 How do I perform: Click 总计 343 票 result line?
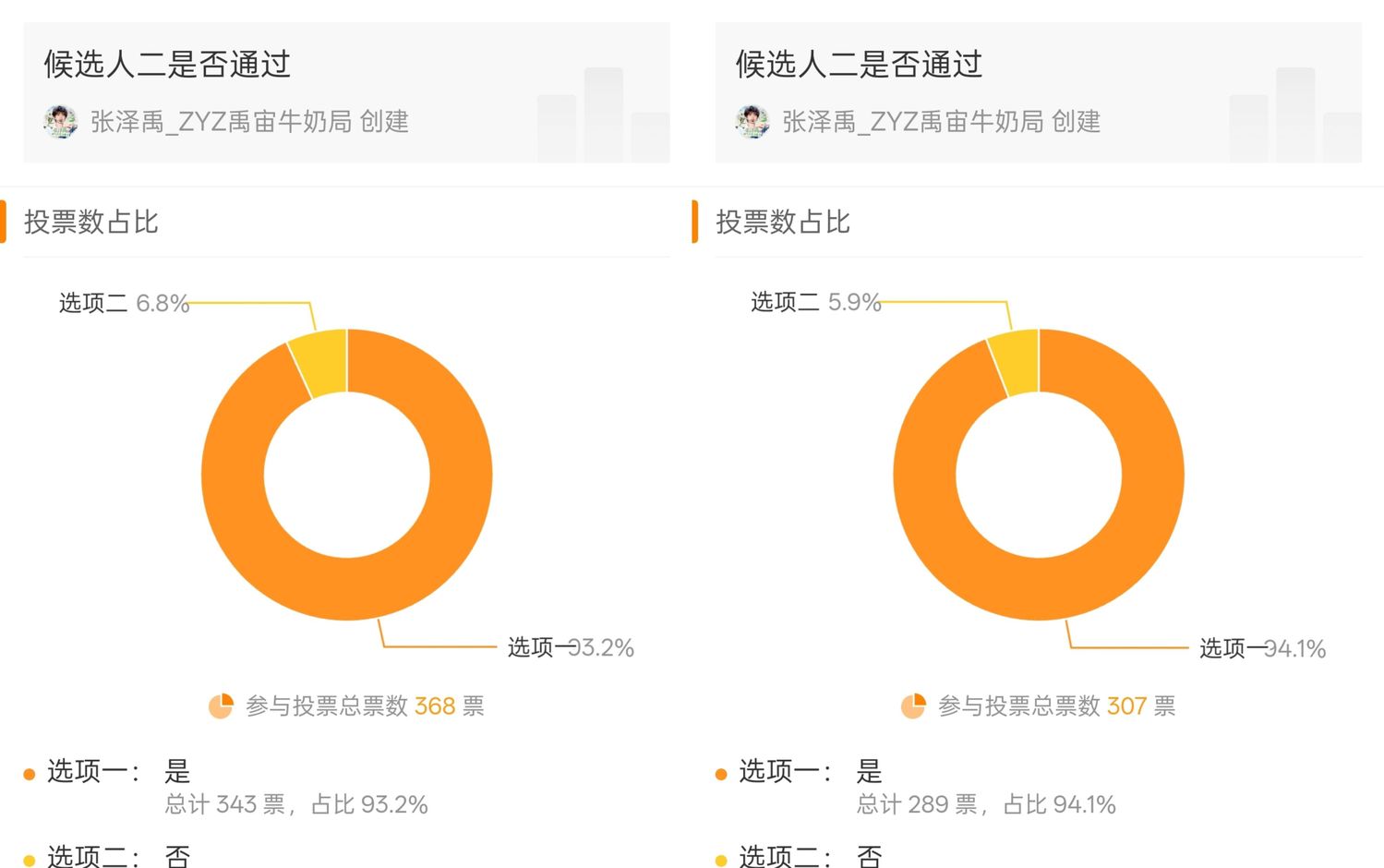(296, 805)
